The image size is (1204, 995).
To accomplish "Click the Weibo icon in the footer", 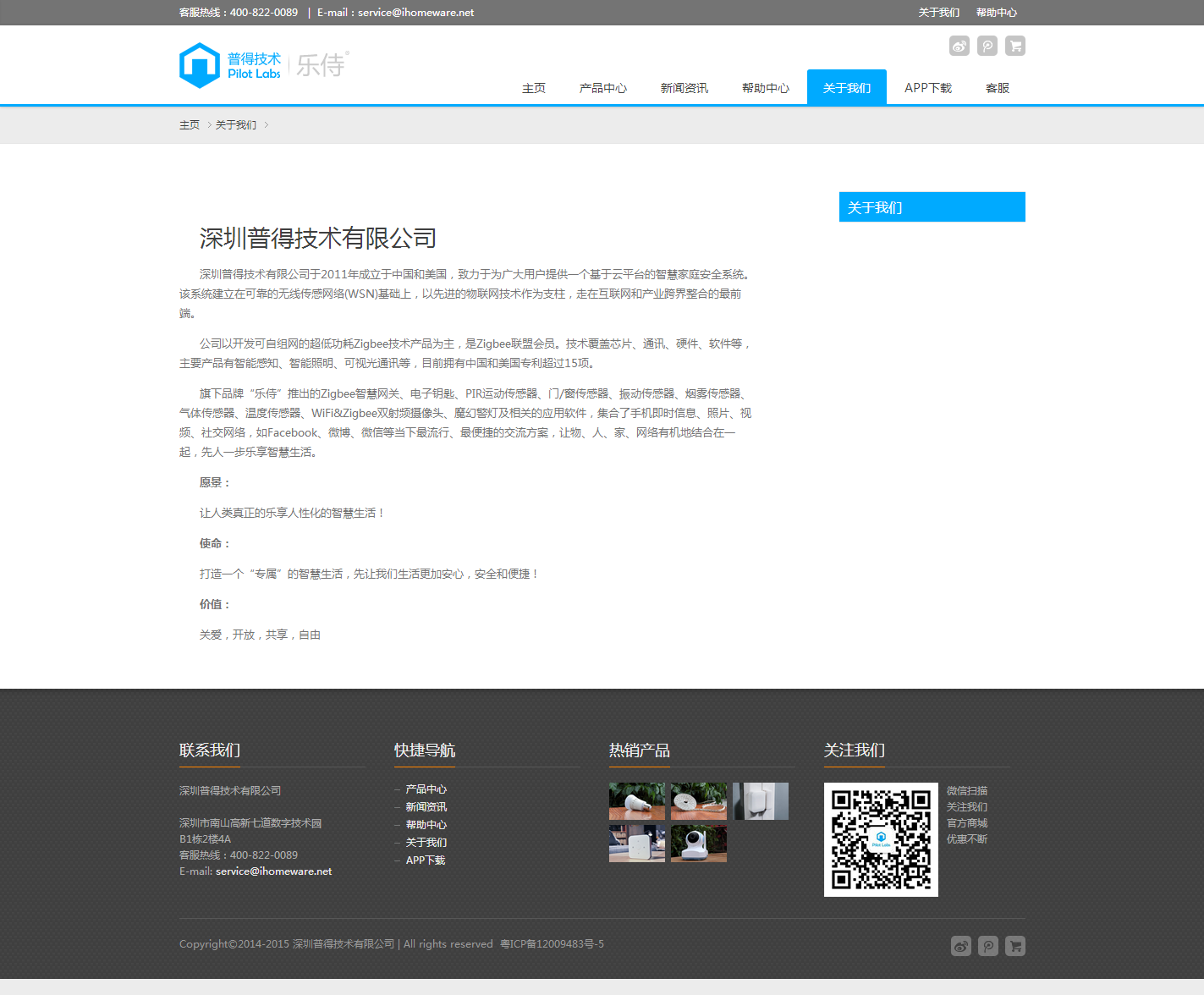I will pos(960,946).
